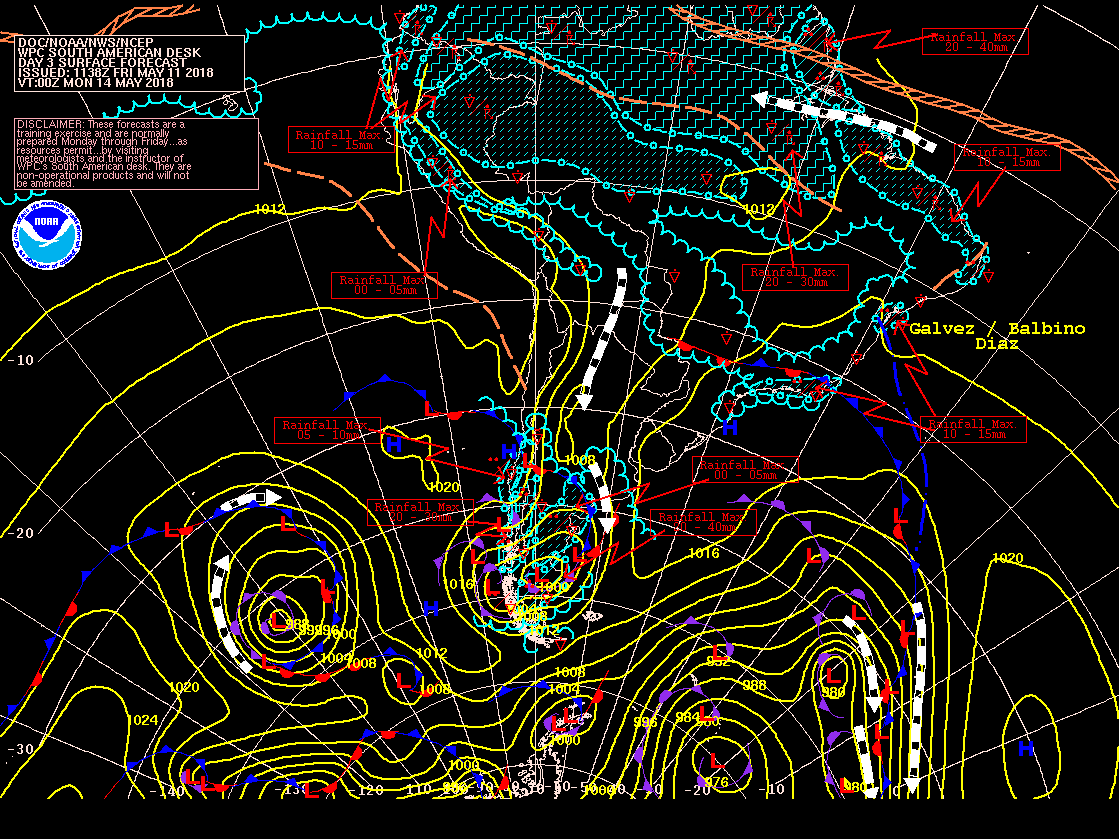Click the Galvez / Balbino forecaster name text

coord(997,329)
